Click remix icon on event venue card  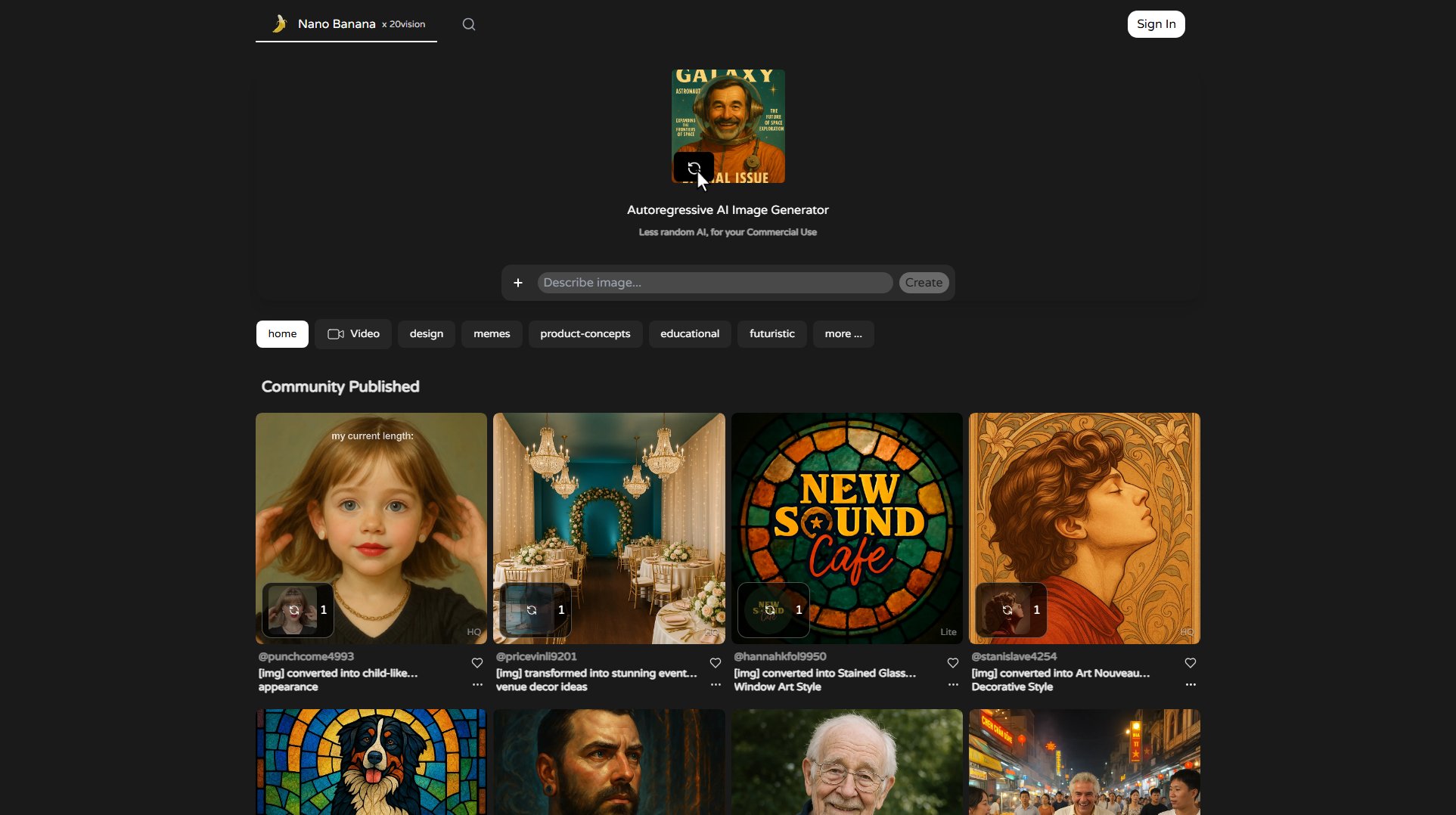click(532, 610)
